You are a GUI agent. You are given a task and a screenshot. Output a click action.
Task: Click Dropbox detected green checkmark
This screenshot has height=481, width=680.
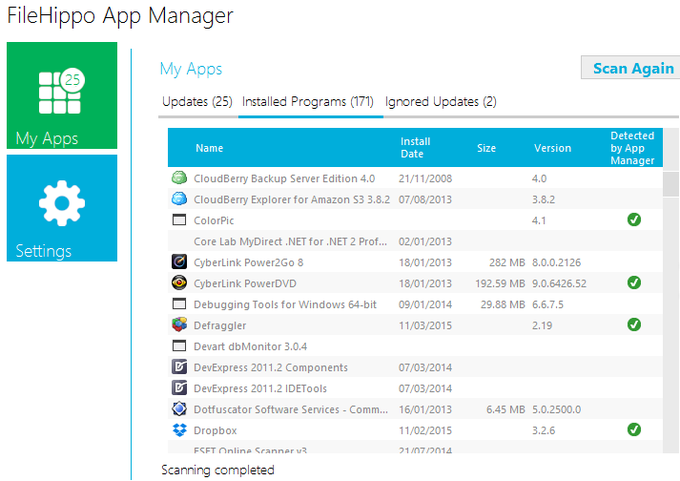tap(634, 430)
